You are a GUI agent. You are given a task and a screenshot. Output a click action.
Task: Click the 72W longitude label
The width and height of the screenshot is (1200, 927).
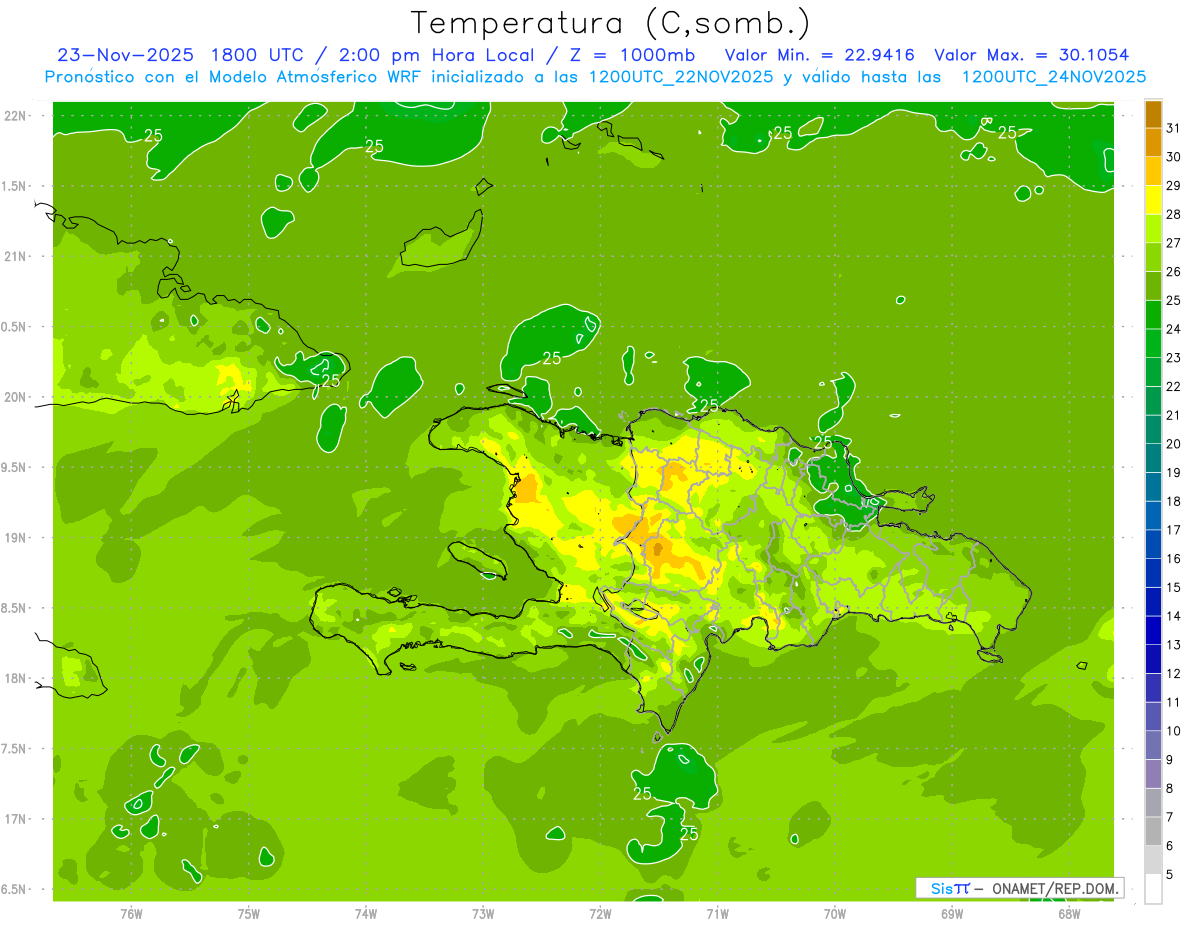600,914
